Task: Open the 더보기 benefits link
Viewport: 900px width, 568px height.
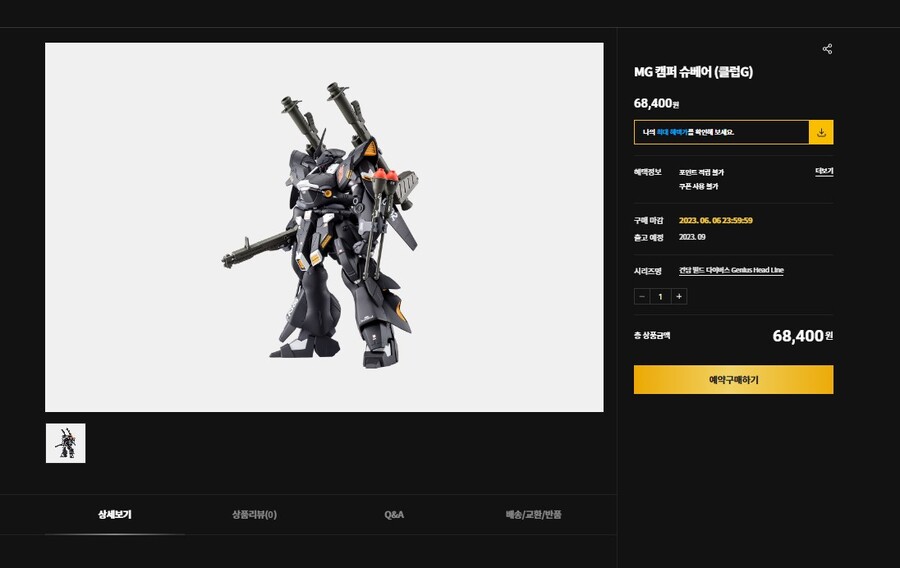Action: [x=824, y=172]
